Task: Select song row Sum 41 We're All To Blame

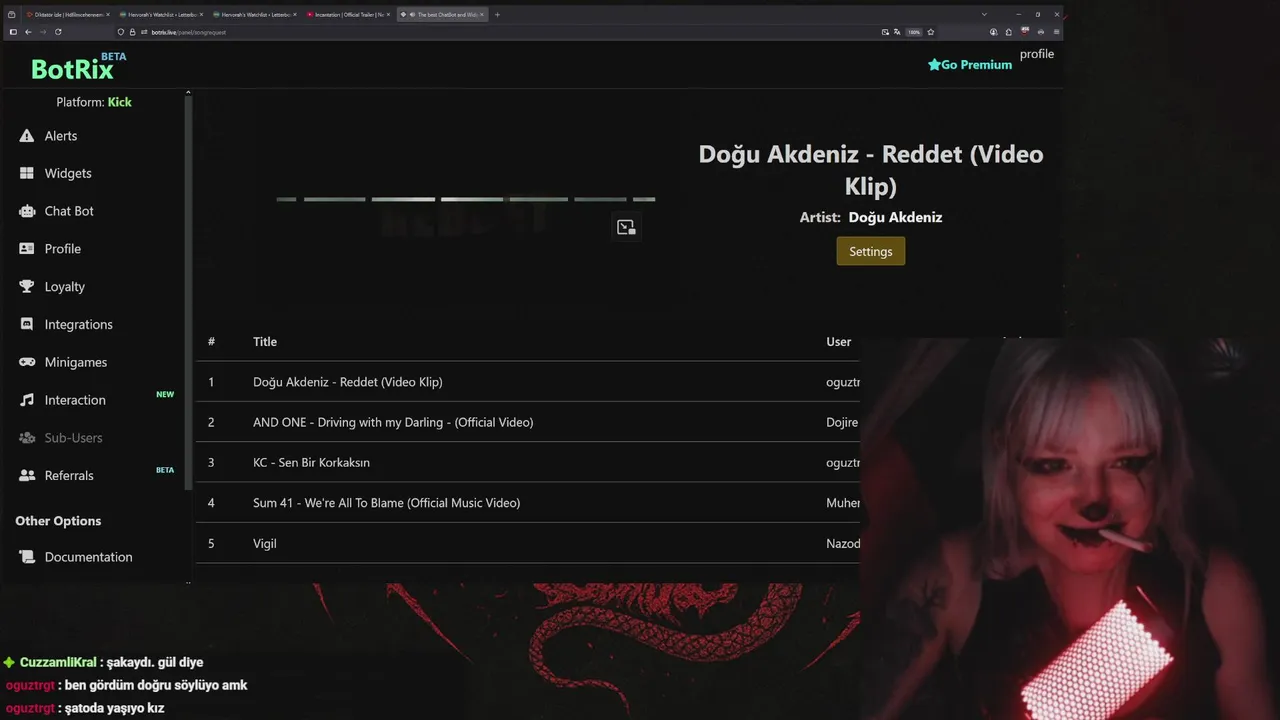Action: point(528,503)
